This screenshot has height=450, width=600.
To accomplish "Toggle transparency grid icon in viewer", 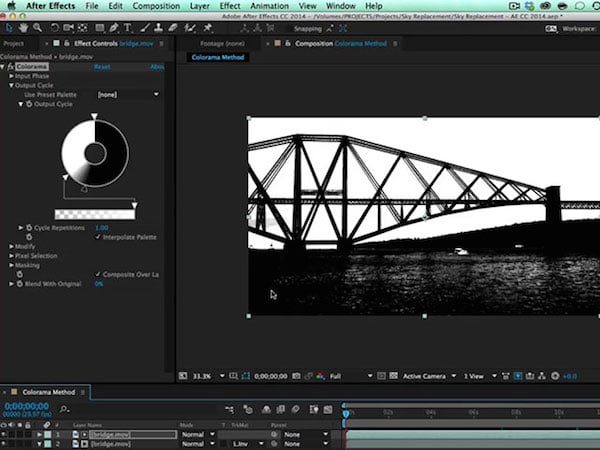I will coord(393,376).
